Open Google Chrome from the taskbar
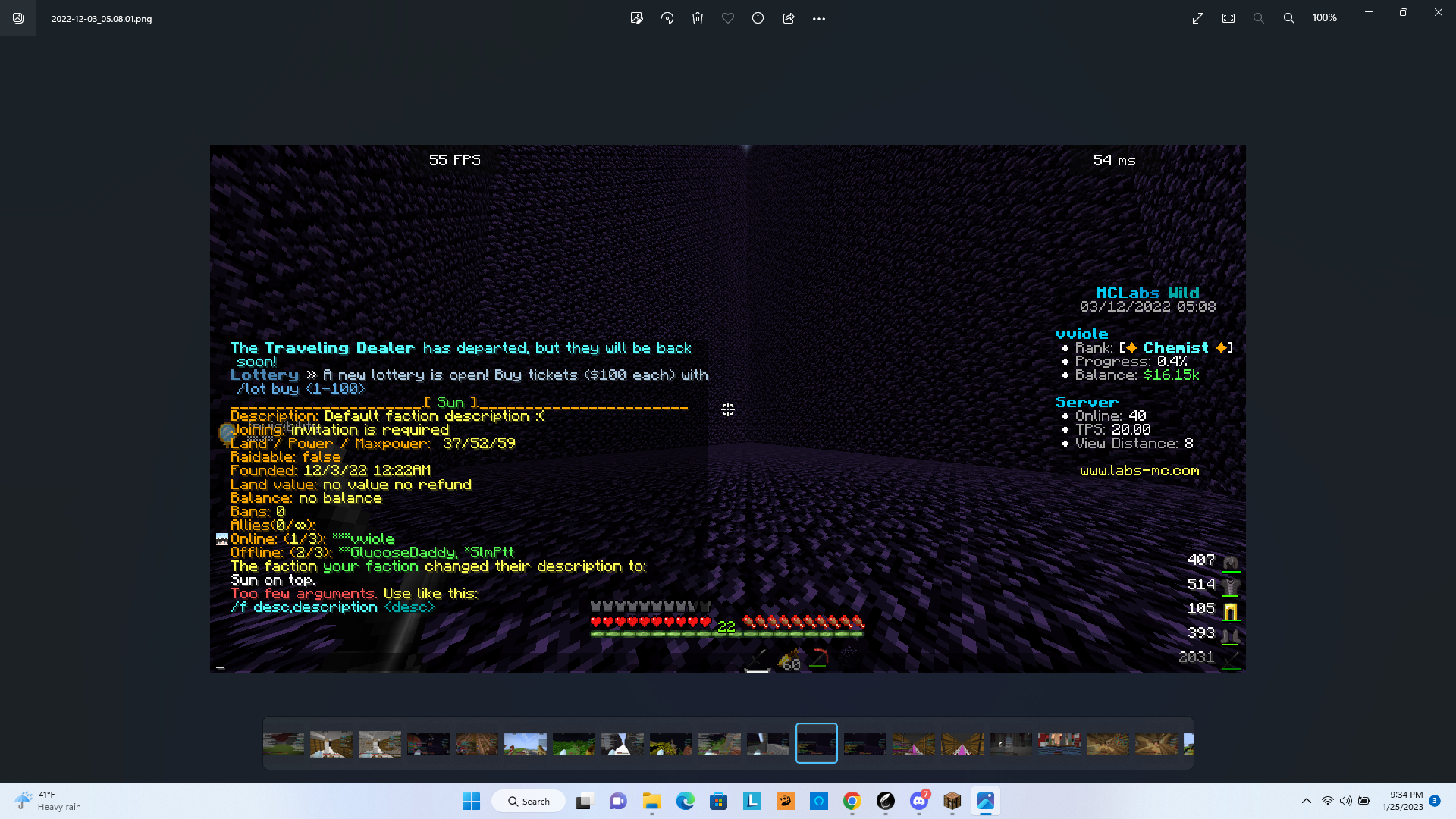 tap(852, 801)
